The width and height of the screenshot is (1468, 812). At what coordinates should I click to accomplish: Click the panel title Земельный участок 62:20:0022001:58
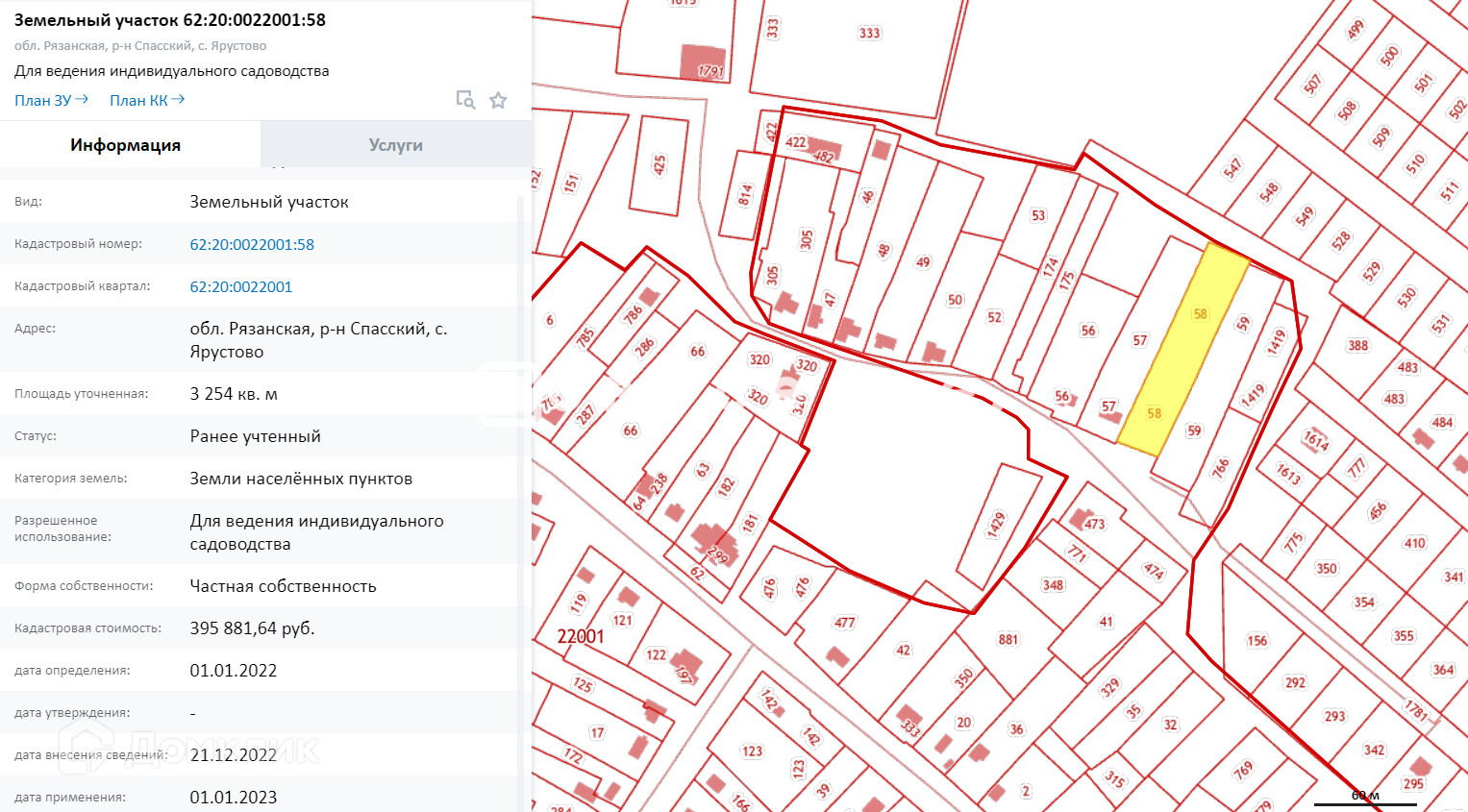pyautogui.click(x=170, y=20)
